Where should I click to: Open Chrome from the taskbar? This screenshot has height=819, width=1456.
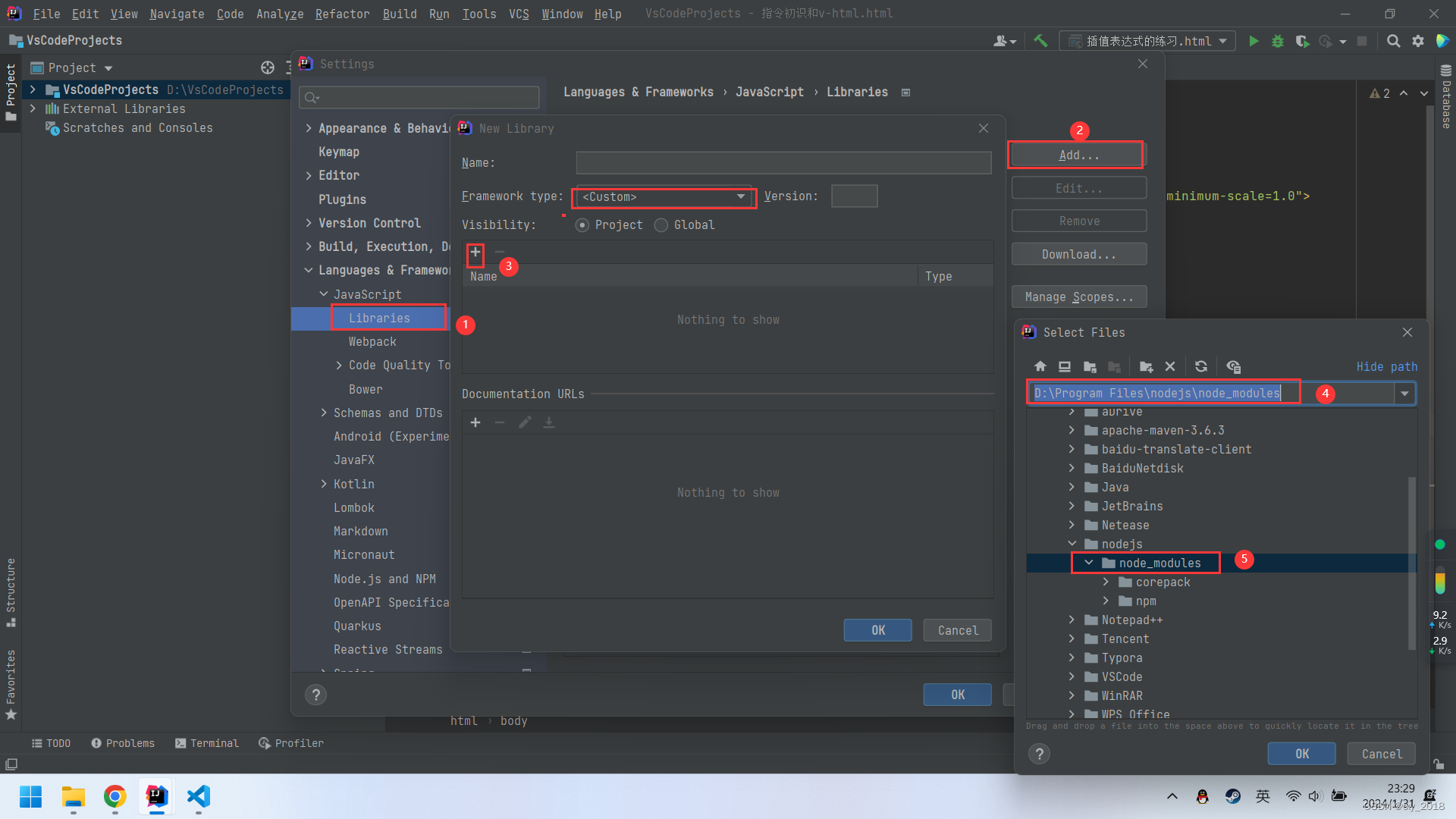[x=115, y=796]
